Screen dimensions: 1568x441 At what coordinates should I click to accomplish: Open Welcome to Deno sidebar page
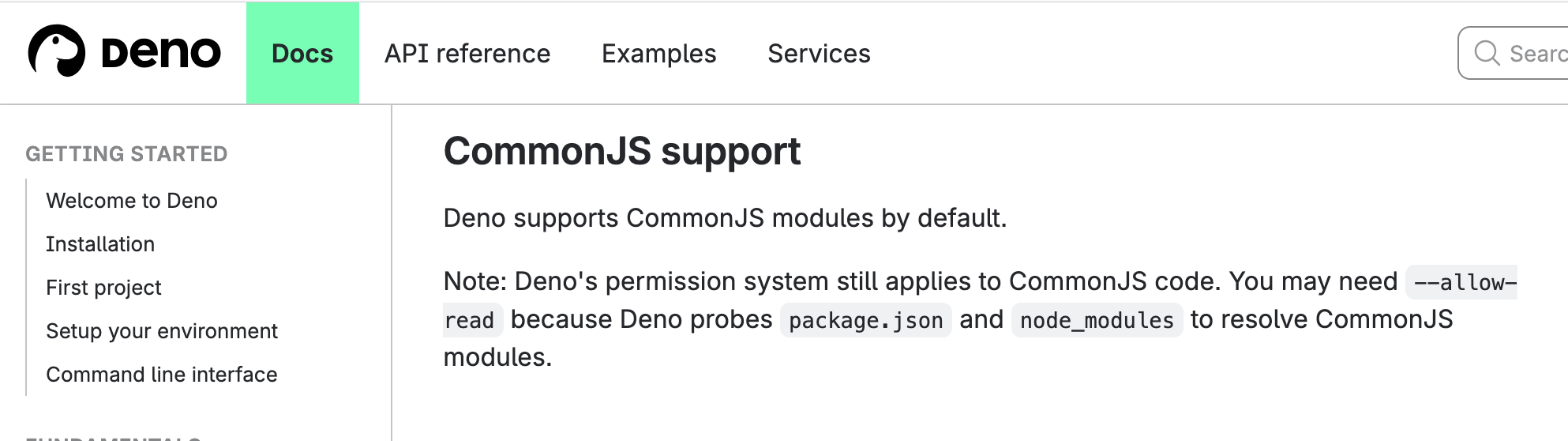pyautogui.click(x=132, y=201)
